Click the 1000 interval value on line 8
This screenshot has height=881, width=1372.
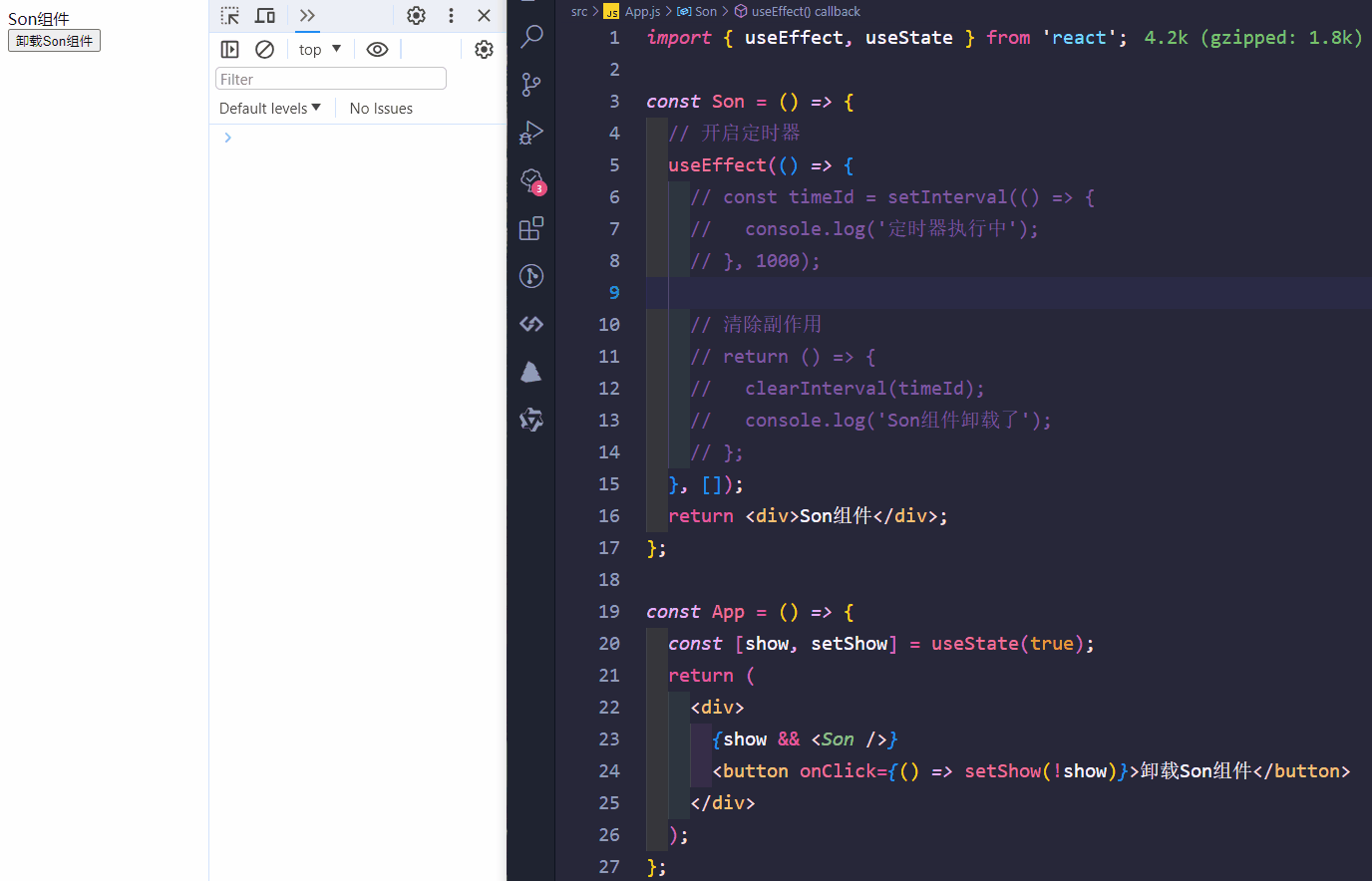coord(778,261)
